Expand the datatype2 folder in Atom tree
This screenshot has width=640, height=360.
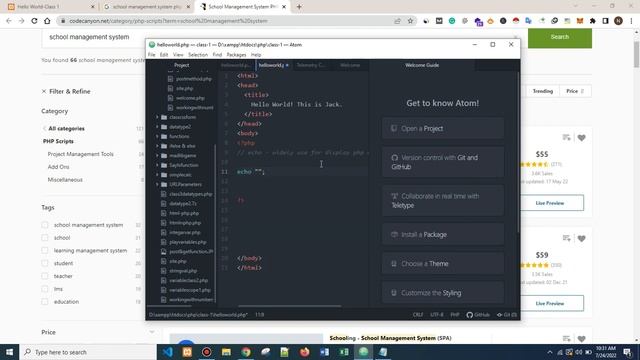[157, 127]
